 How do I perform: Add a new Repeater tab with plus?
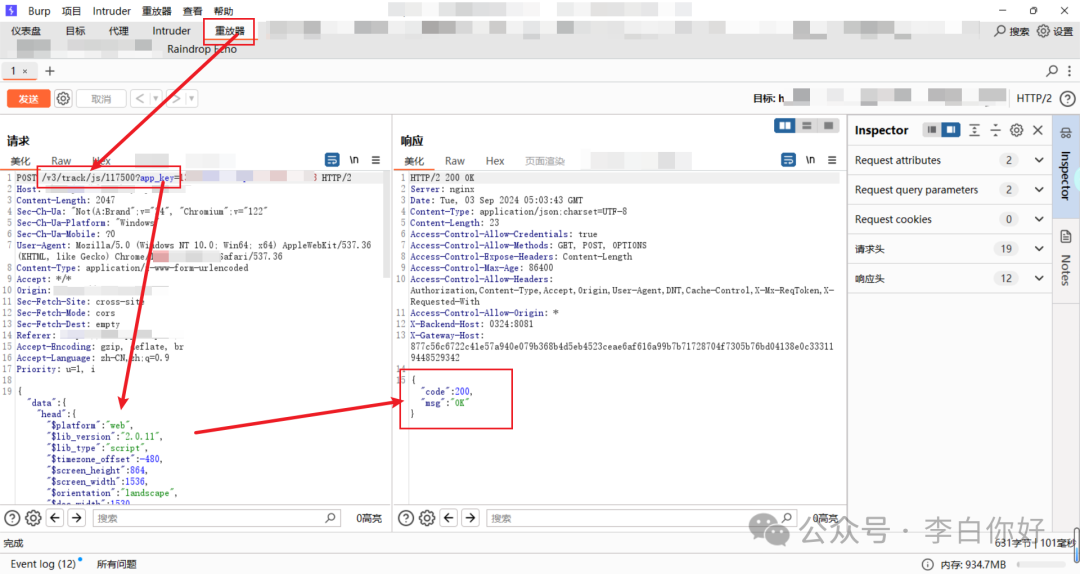tap(50, 71)
